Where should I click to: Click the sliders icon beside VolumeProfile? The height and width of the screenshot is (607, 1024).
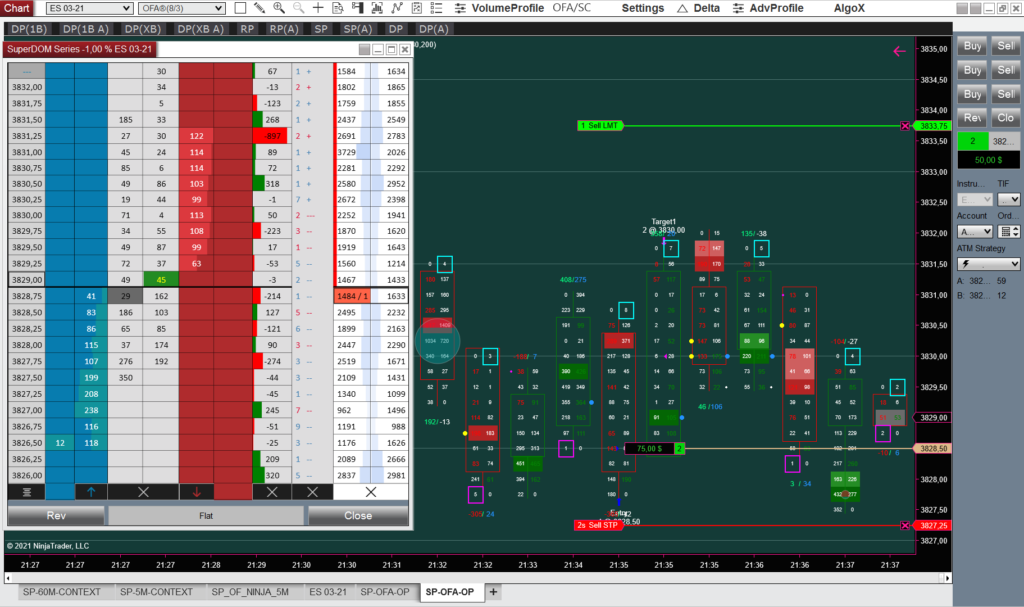tap(460, 8)
